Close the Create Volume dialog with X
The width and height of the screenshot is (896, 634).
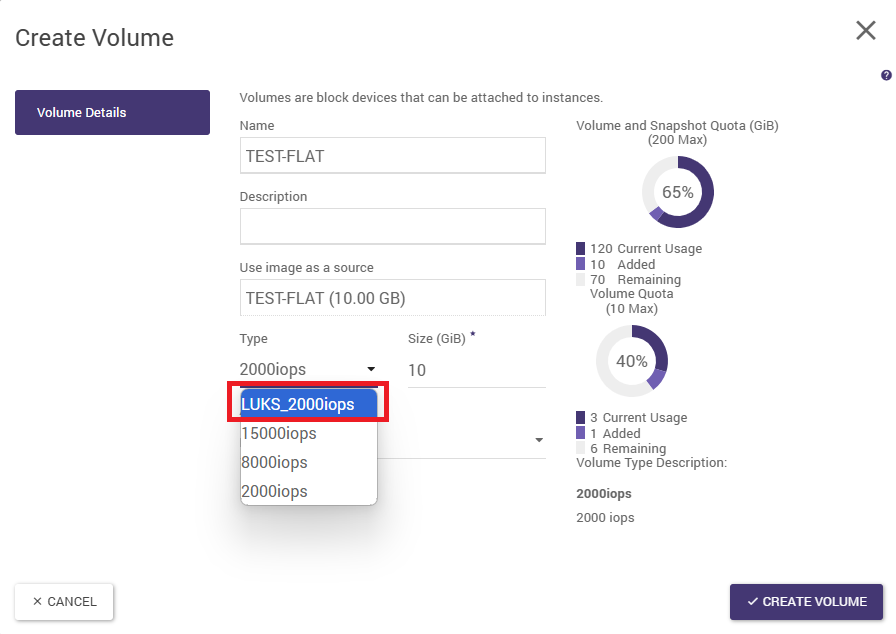coord(865,31)
